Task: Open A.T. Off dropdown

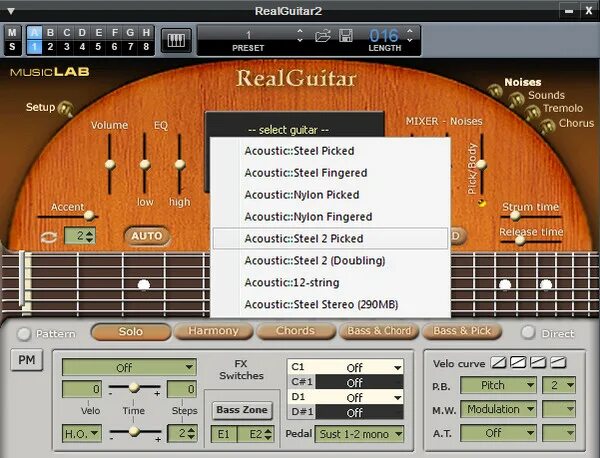Action: coord(498,433)
